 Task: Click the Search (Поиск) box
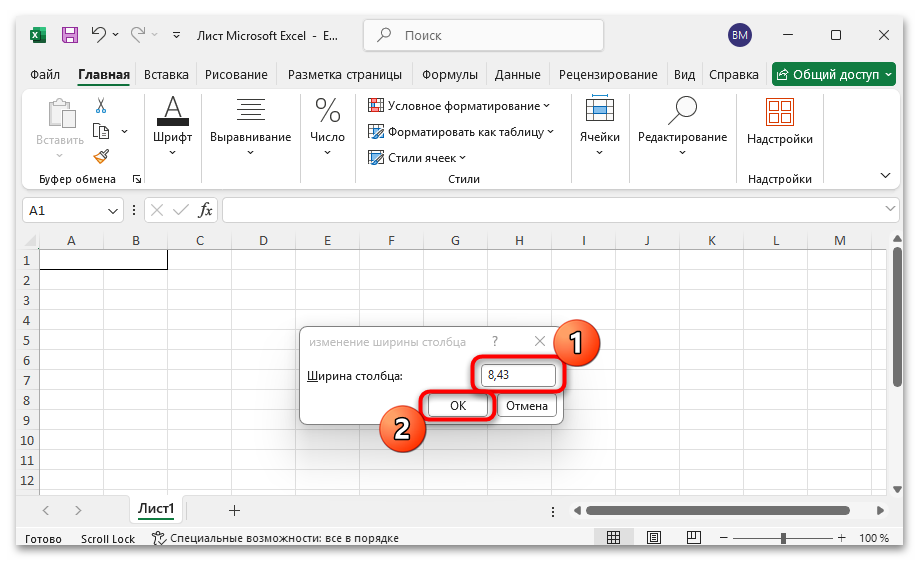(484, 35)
